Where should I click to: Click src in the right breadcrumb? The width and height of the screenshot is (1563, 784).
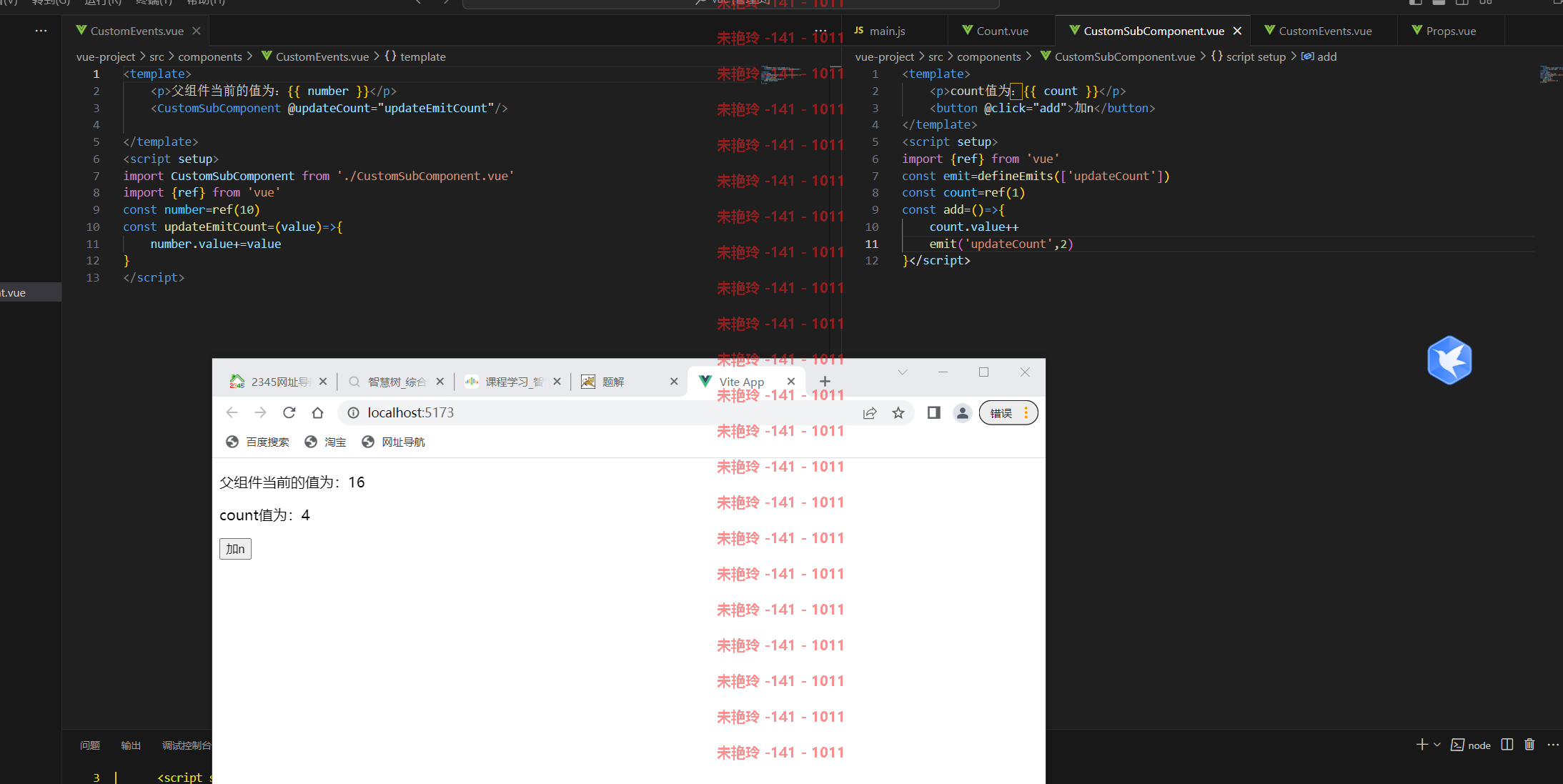pos(936,56)
